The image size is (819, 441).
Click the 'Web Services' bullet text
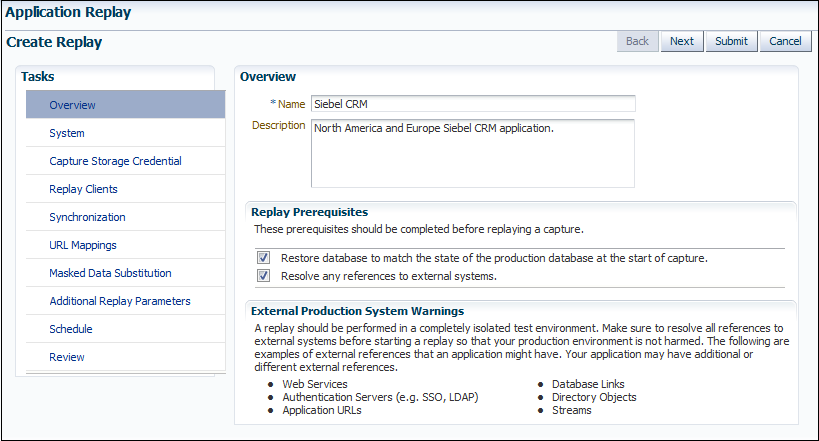315,384
